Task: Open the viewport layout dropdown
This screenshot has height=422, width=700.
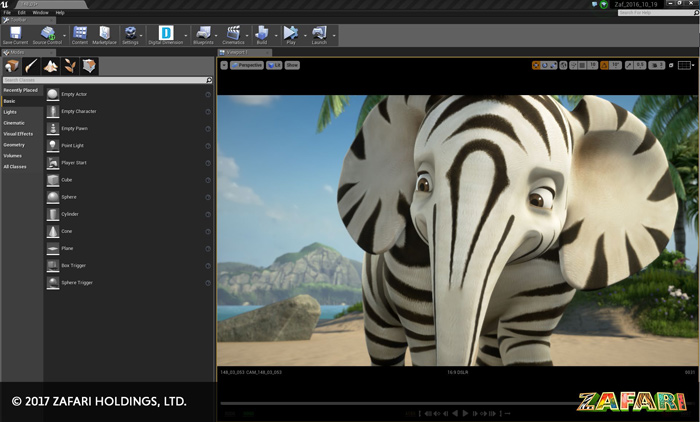Action: point(686,65)
